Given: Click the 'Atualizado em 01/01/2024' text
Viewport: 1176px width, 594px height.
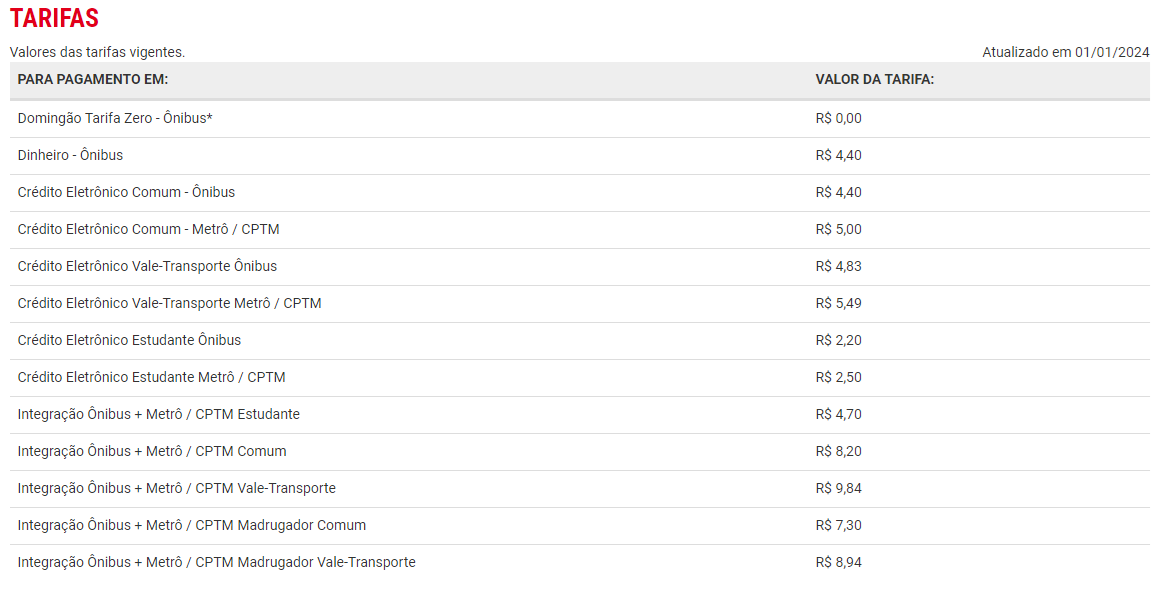Looking at the screenshot, I should 1065,52.
